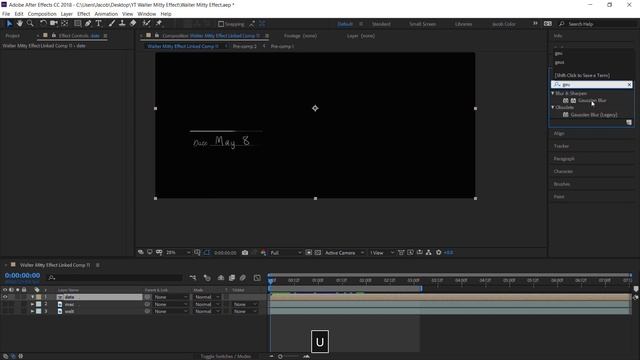640x360 pixels.
Task: Toggle the Snapping checkbox
Action: (x=221, y=24)
